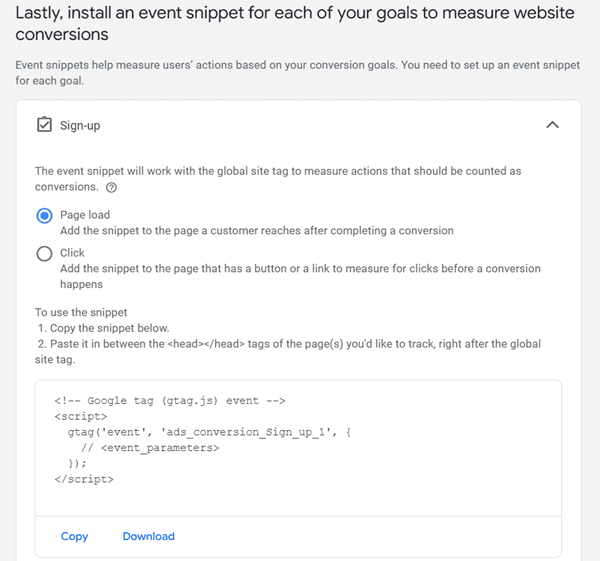Select the Click radio button
This screenshot has width=600, height=561.
pyautogui.click(x=44, y=254)
